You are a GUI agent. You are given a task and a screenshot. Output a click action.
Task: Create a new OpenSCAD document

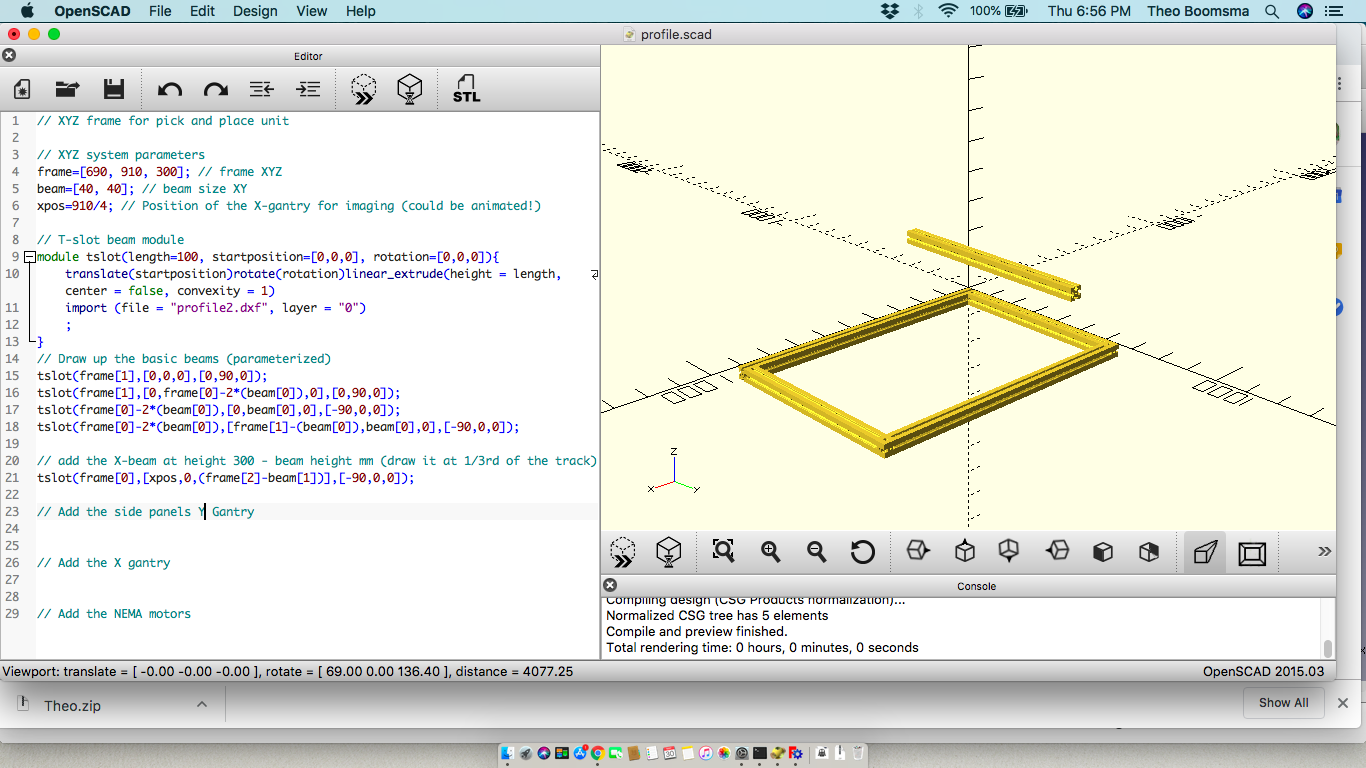(22, 89)
